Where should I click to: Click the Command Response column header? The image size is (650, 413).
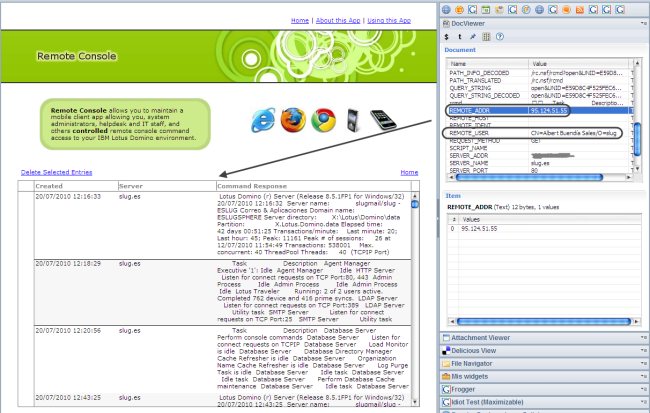[x=313, y=186]
